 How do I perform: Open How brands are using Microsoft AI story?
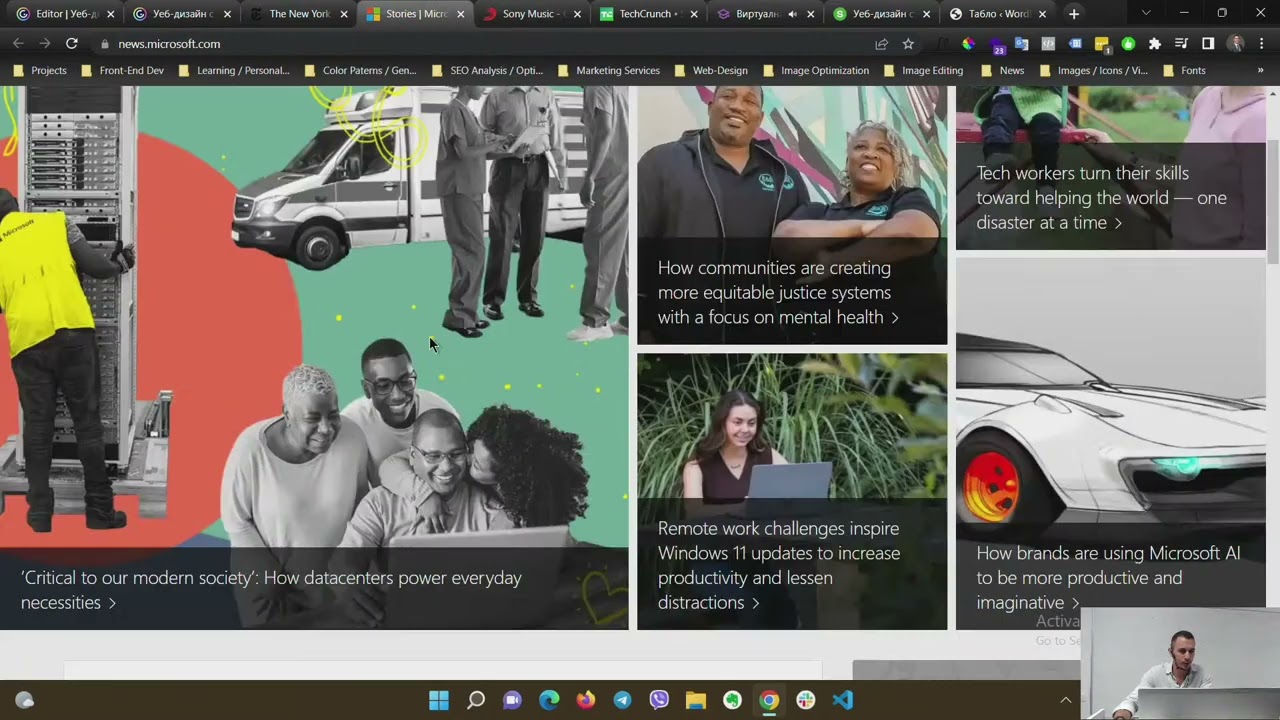coord(1108,578)
